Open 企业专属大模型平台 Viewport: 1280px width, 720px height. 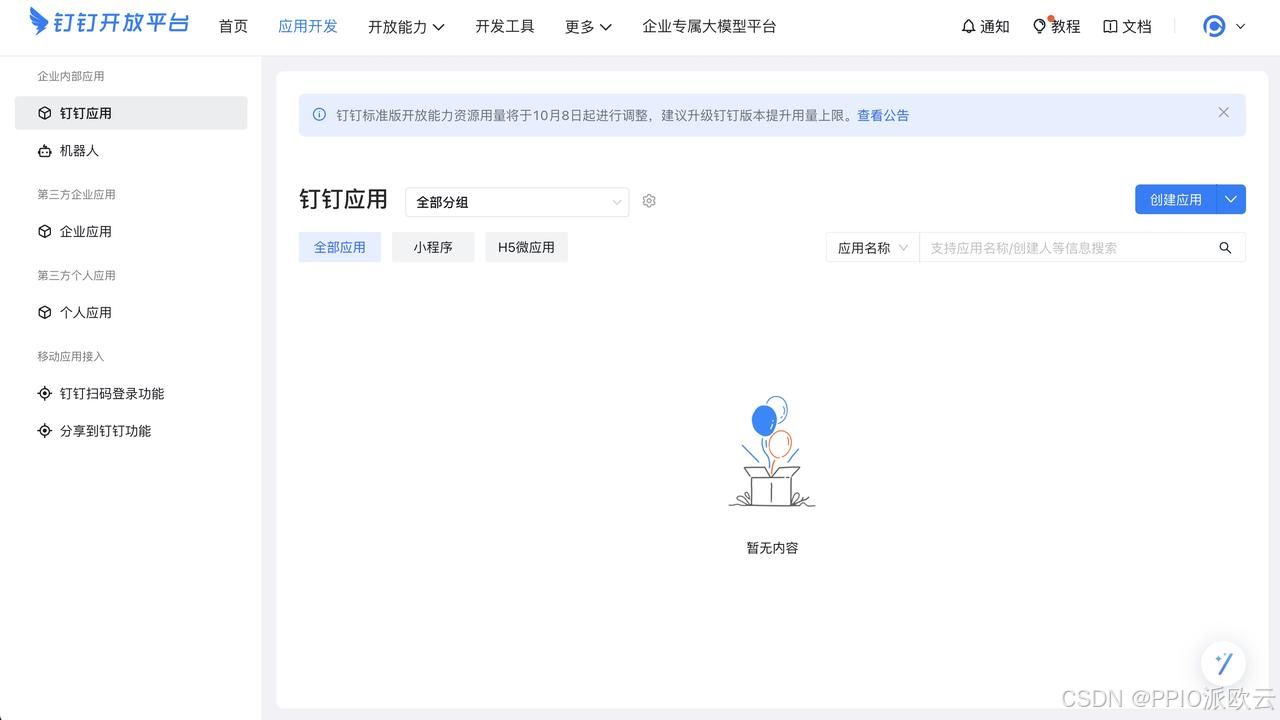click(709, 27)
